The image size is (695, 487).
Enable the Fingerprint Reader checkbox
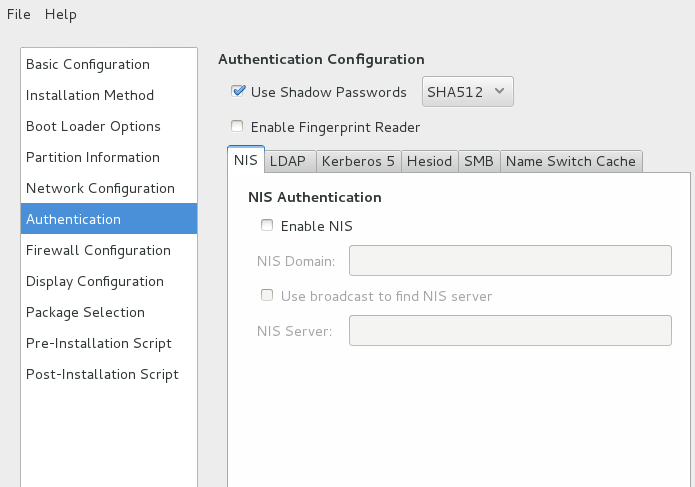coord(238,127)
